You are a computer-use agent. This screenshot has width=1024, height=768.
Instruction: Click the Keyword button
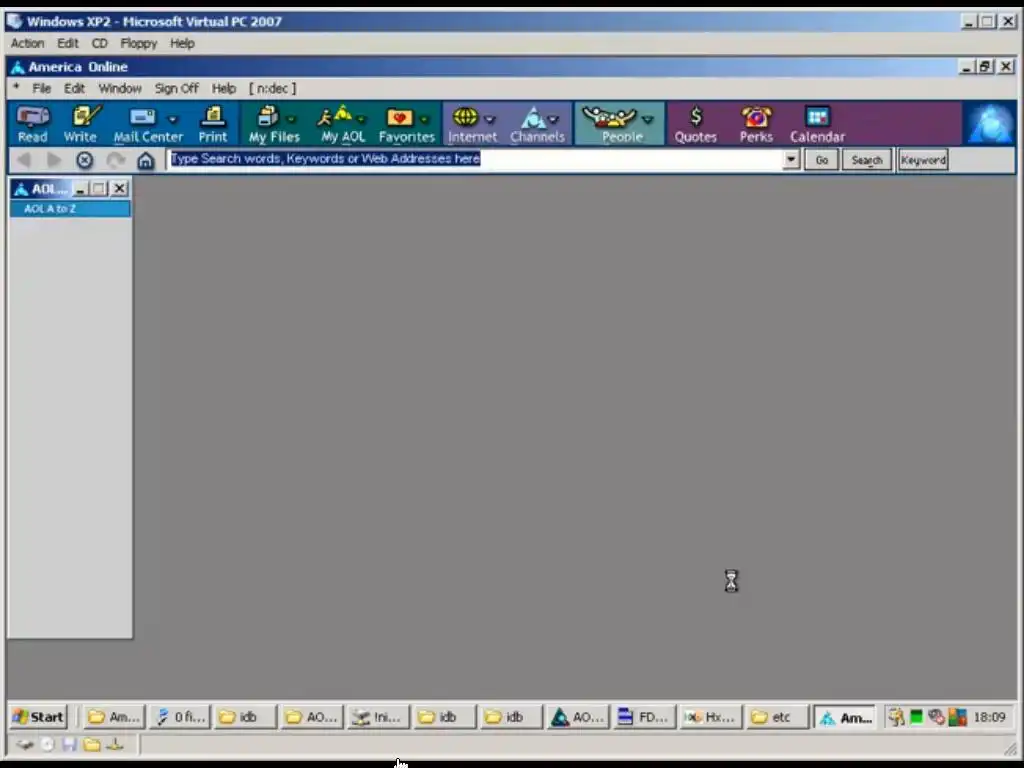click(923, 160)
